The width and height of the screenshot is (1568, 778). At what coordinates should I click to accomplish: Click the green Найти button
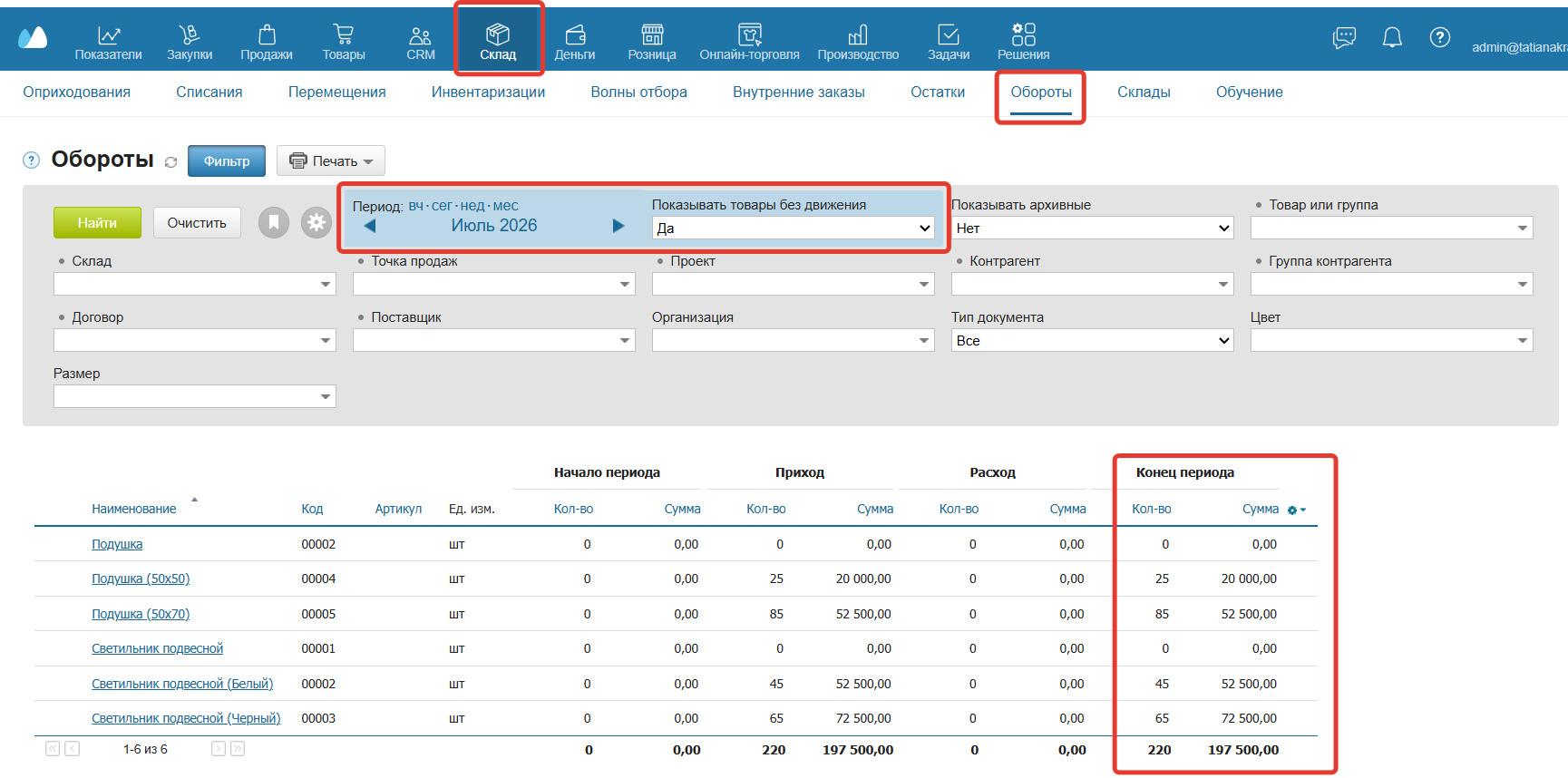(x=97, y=222)
